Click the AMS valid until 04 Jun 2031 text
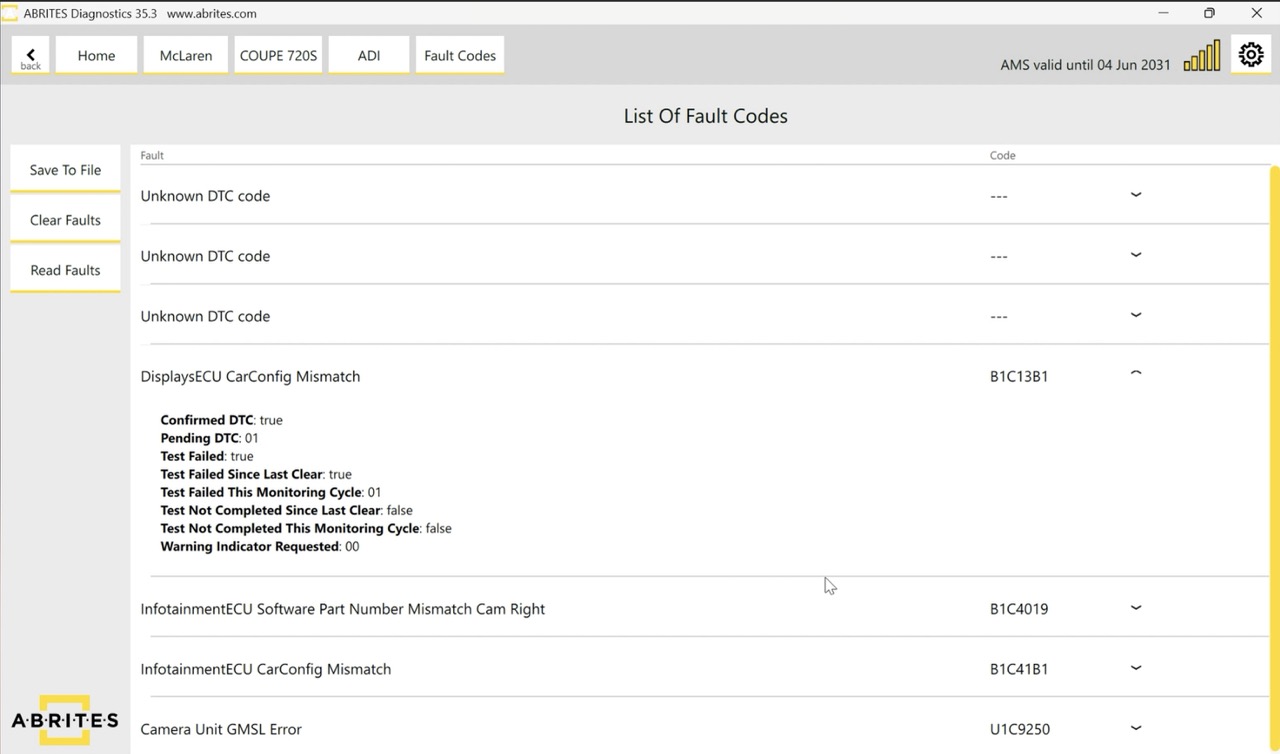 click(1085, 65)
